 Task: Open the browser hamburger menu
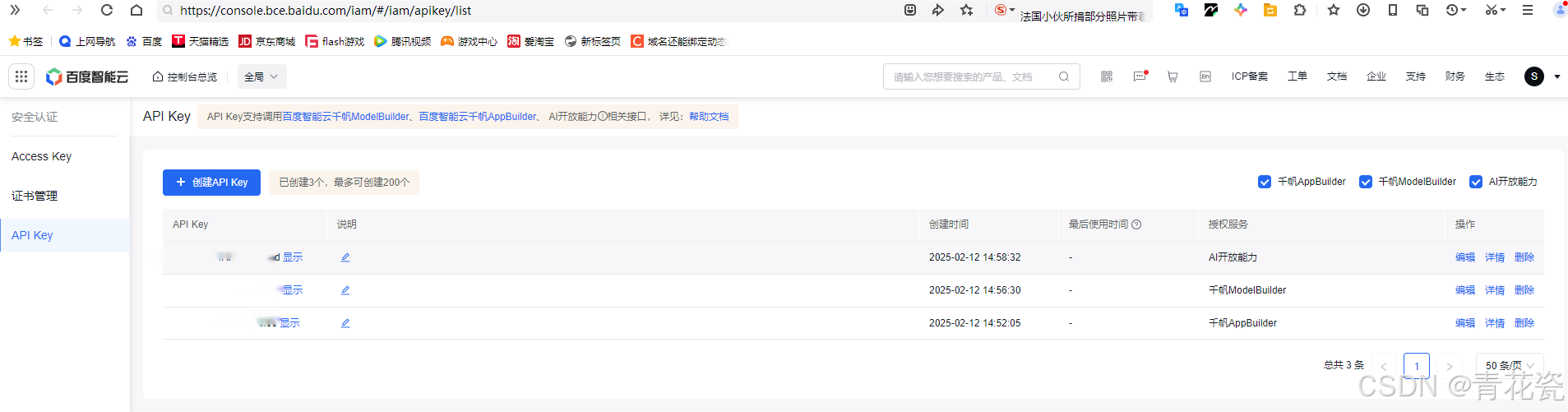[1528, 10]
